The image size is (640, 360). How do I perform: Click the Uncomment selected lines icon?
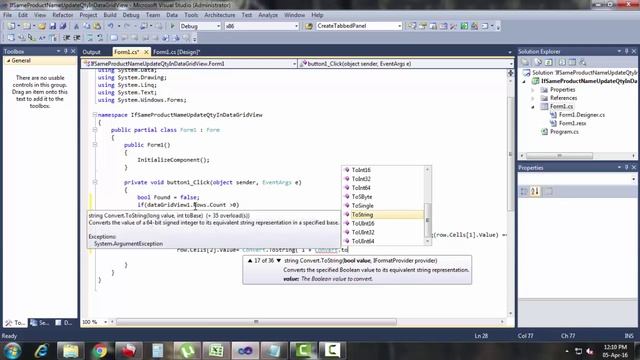pyautogui.click(x=100, y=38)
